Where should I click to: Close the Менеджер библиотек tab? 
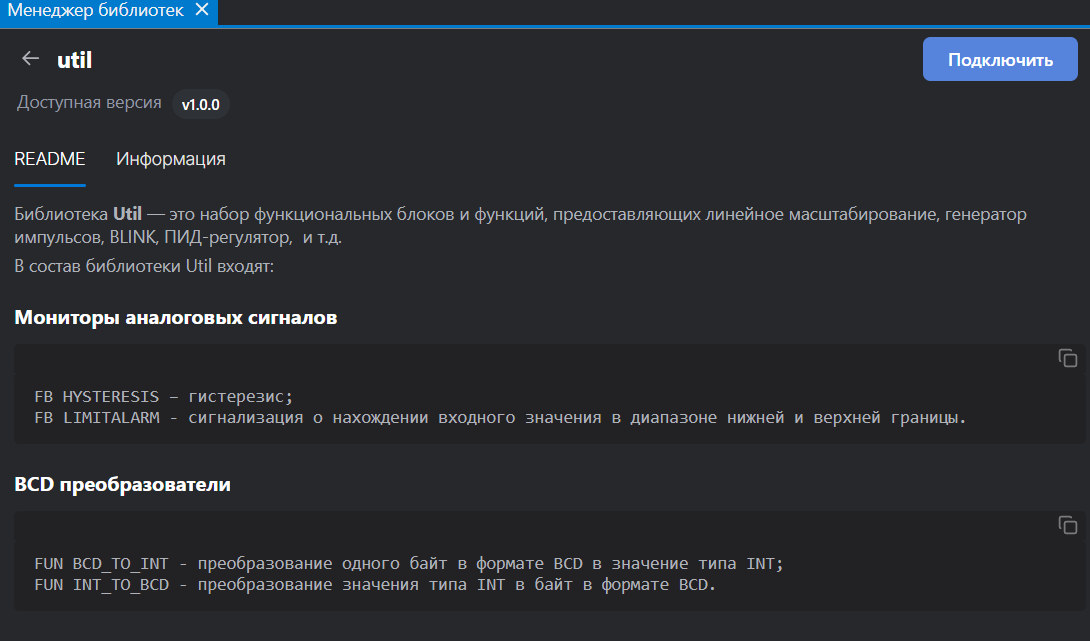click(x=202, y=10)
